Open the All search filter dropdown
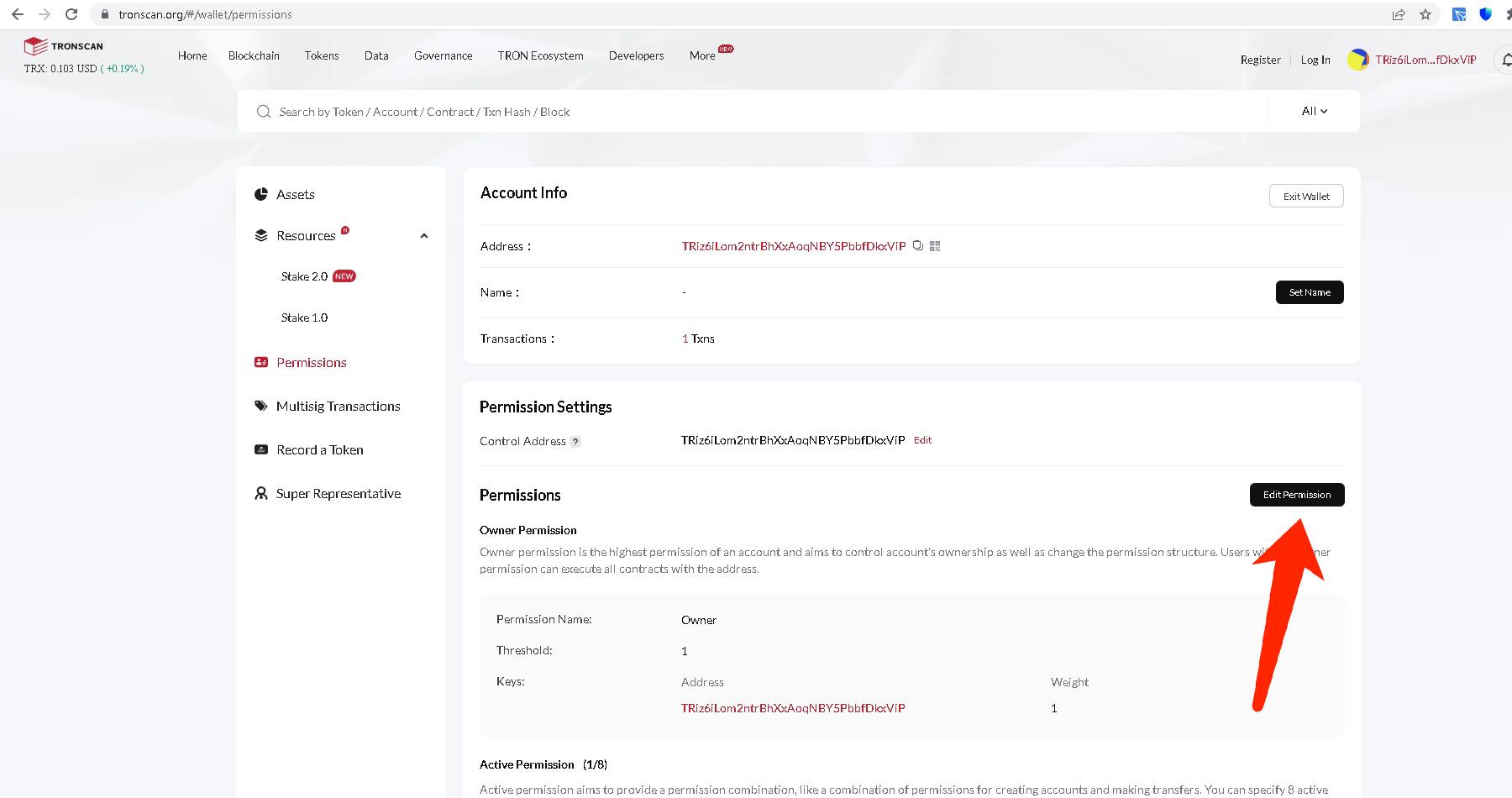 coord(1315,111)
